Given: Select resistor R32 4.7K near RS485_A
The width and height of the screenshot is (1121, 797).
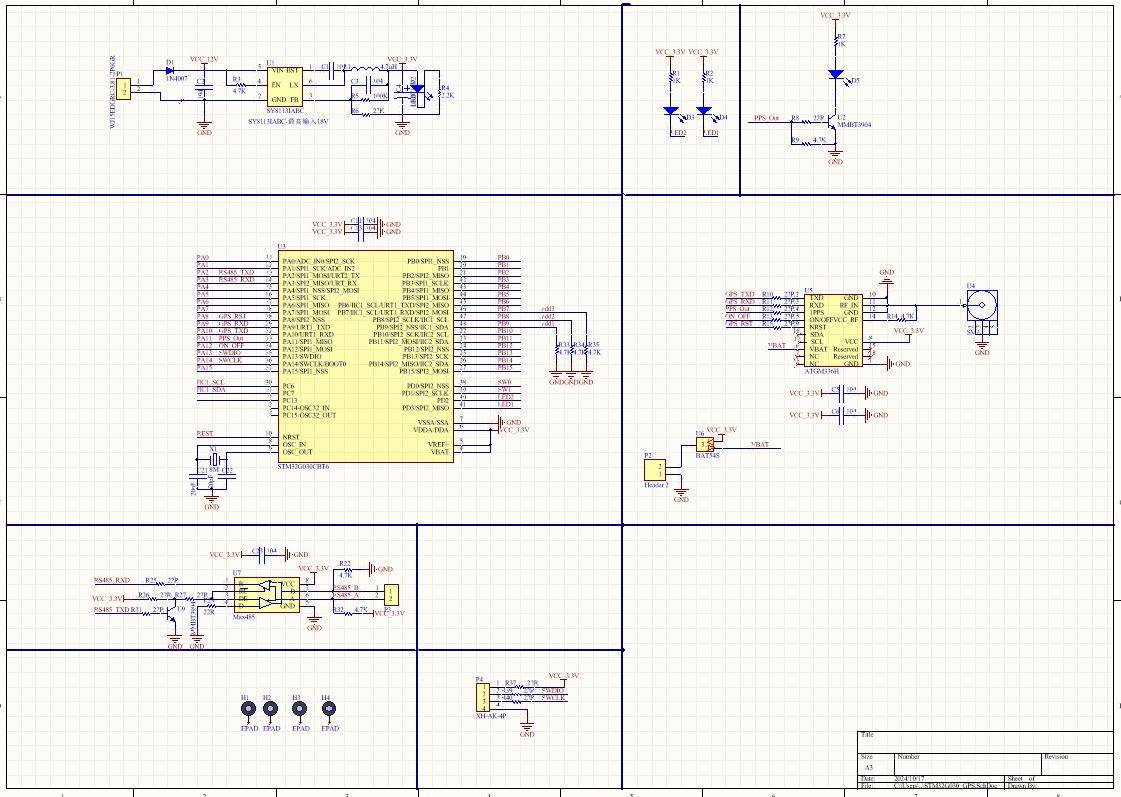Looking at the screenshot, I should 346,613.
